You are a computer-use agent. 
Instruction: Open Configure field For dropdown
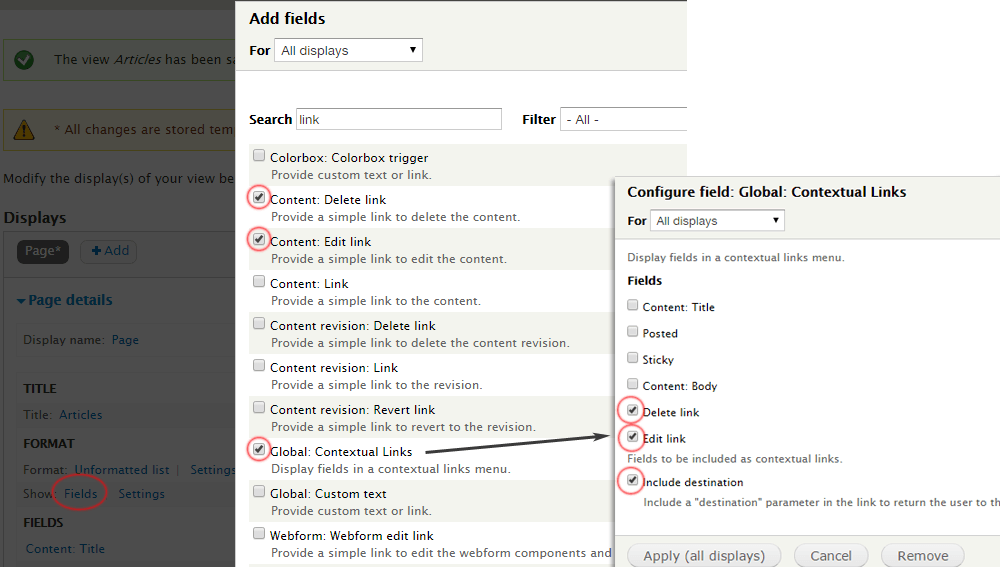pos(717,221)
